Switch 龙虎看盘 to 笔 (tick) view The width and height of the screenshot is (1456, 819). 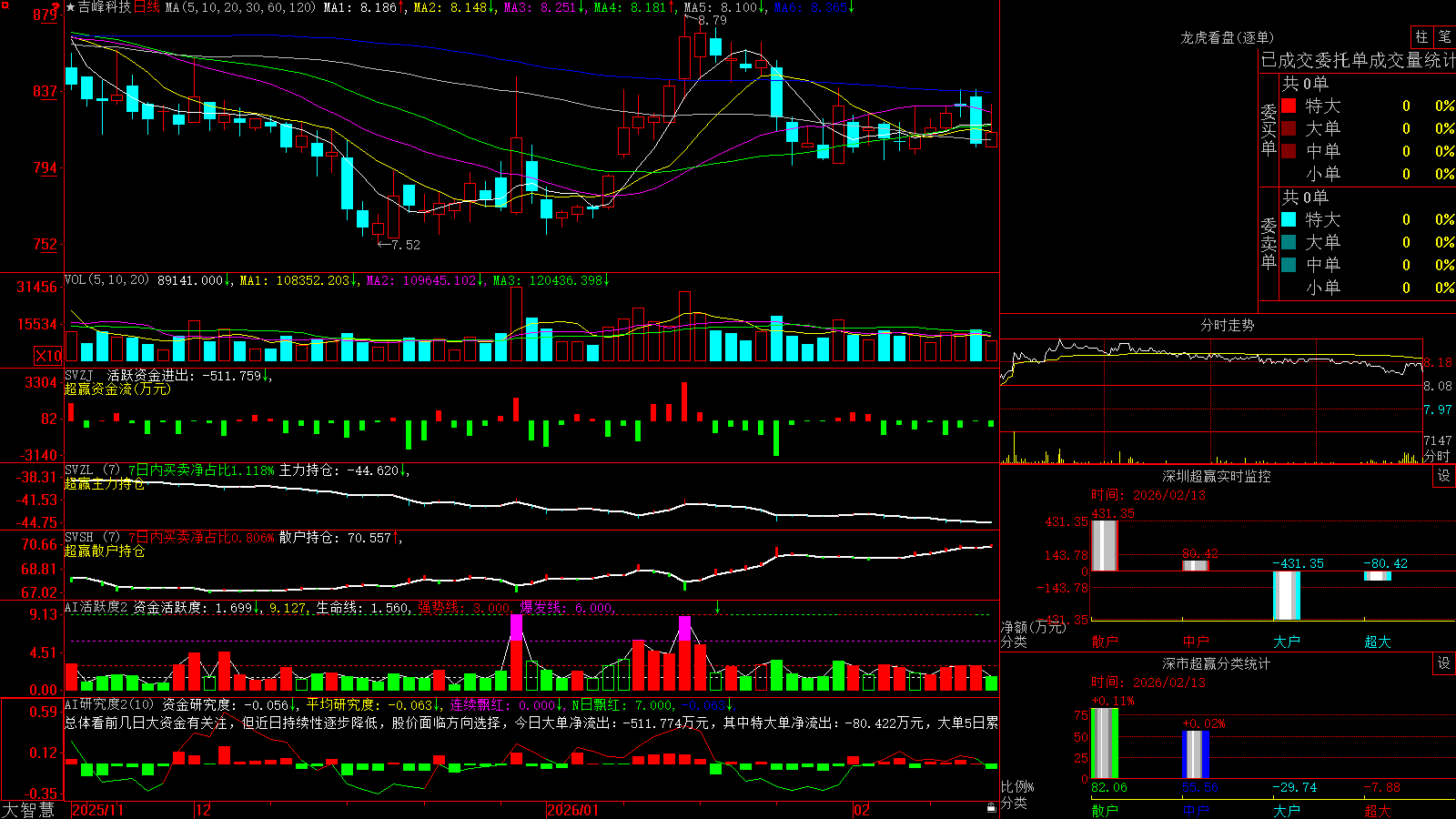1444,36
